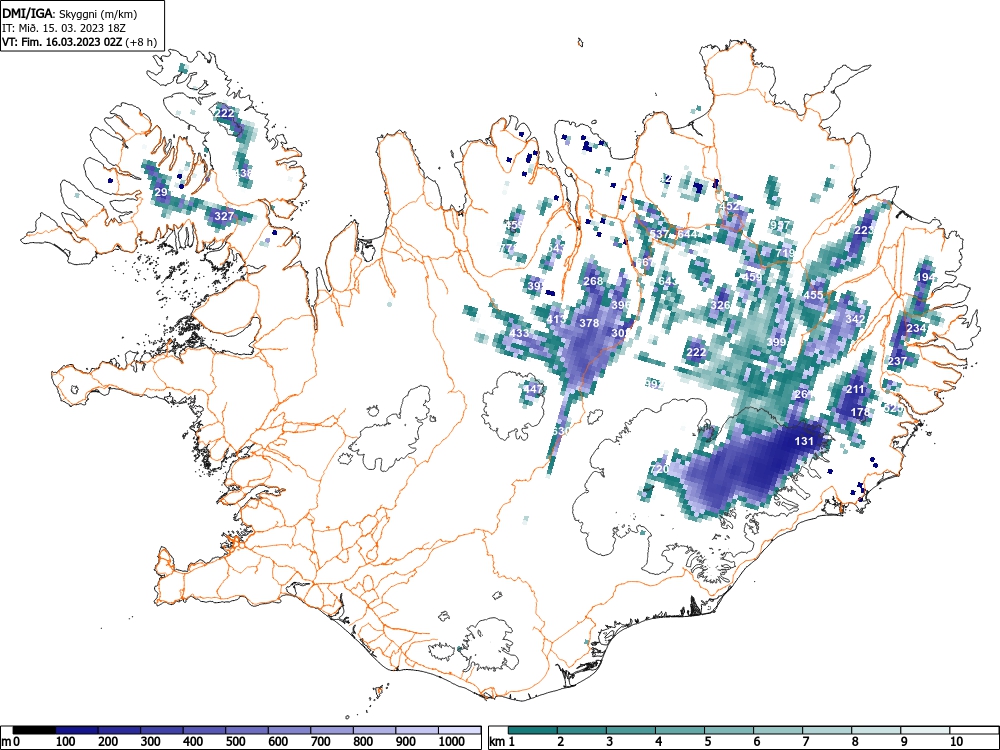Click the '700' legend label
The width and height of the screenshot is (1000, 750).
point(320,742)
